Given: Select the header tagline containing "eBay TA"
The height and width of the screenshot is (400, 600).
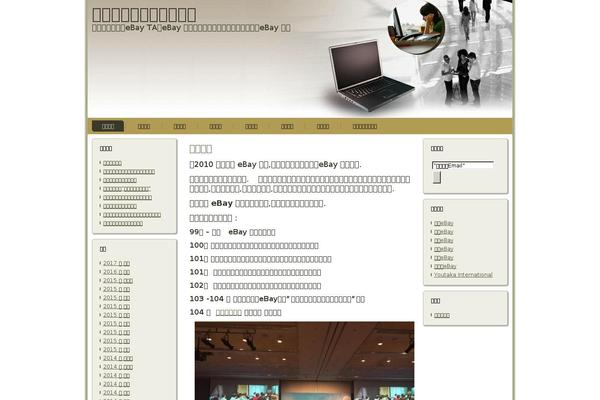Looking at the screenshot, I should 191,28.
